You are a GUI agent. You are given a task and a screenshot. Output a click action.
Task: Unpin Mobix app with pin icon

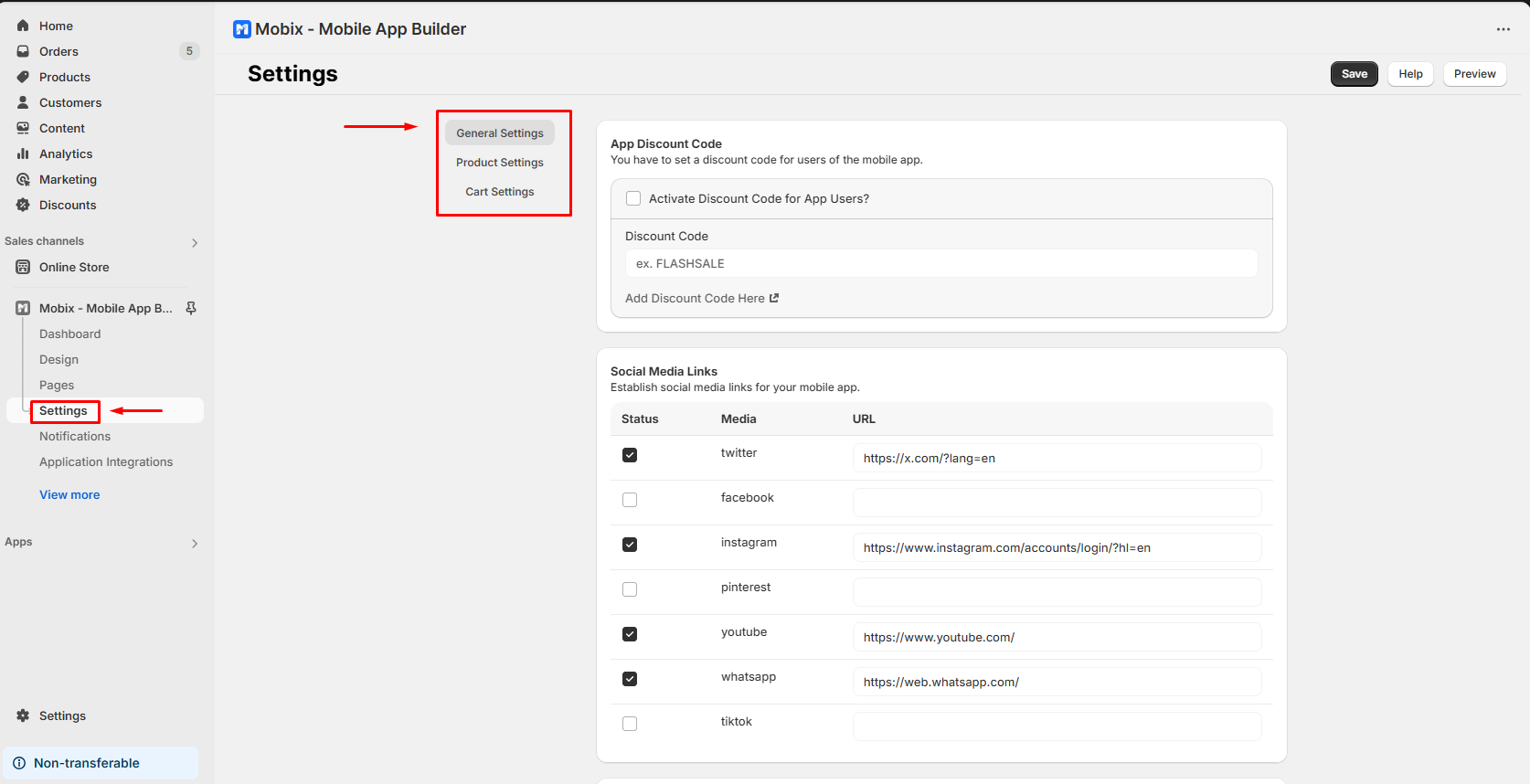(x=191, y=308)
